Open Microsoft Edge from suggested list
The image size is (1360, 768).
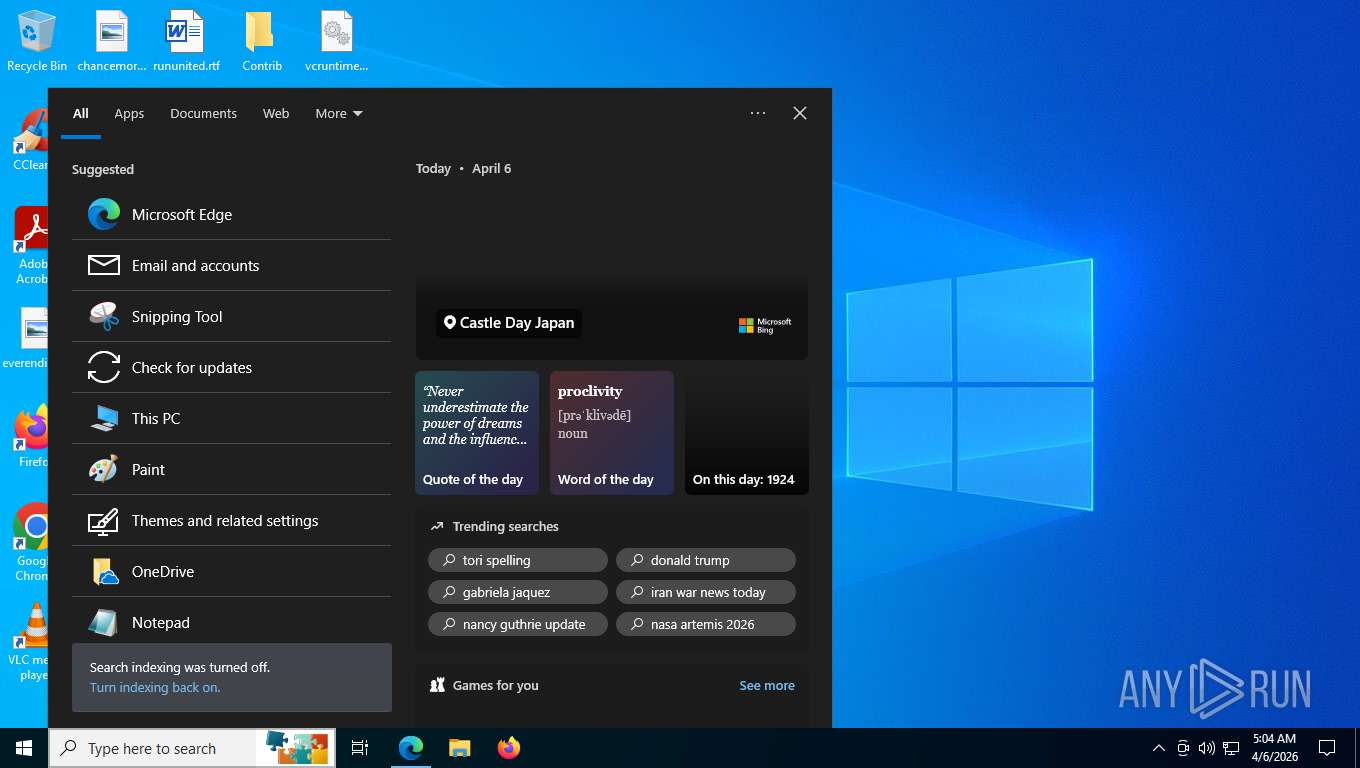pyautogui.click(x=231, y=214)
